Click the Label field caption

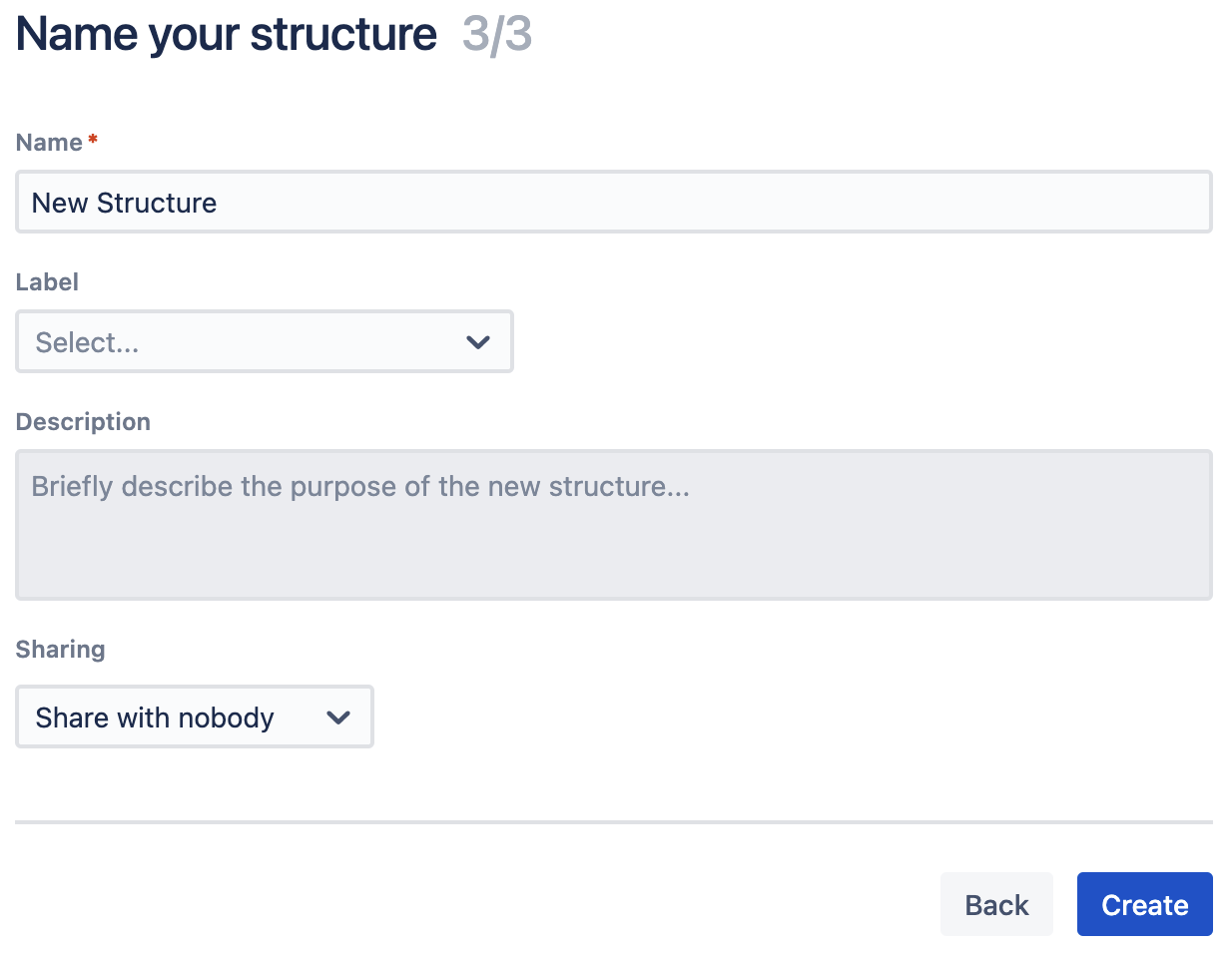[x=47, y=282]
